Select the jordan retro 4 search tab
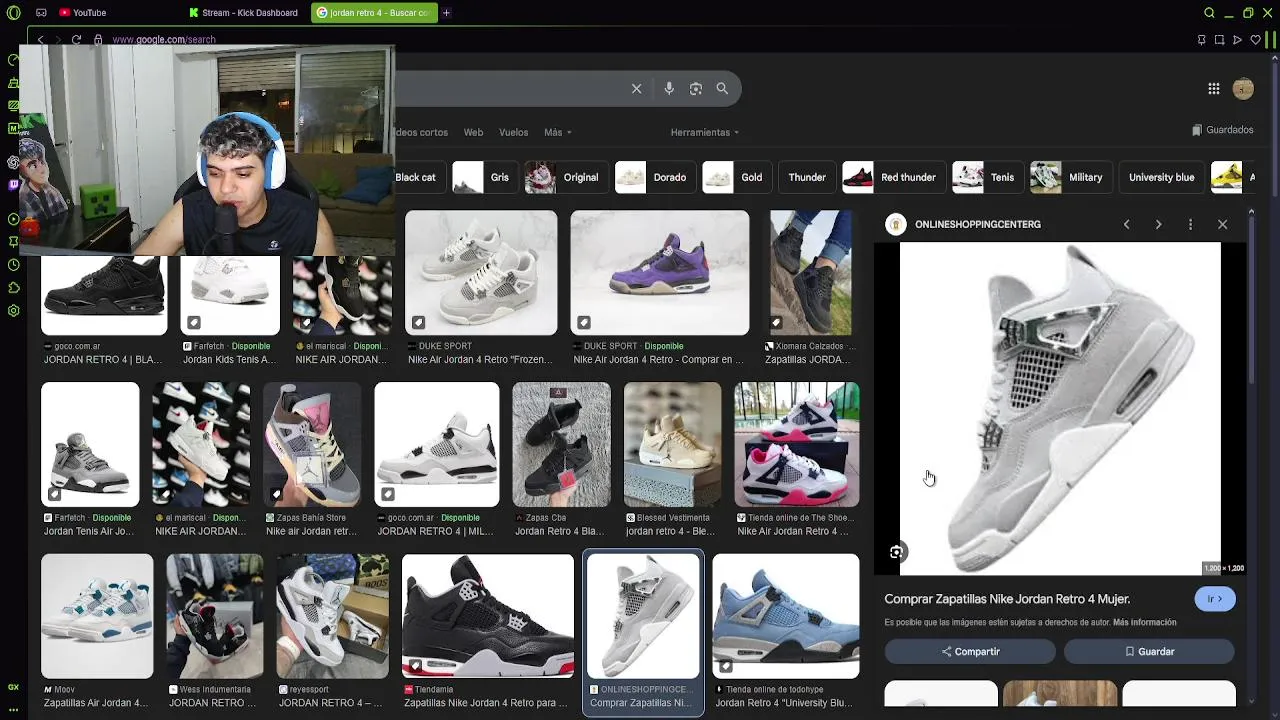Screen dimensions: 1280x720 pyautogui.click(x=372, y=13)
